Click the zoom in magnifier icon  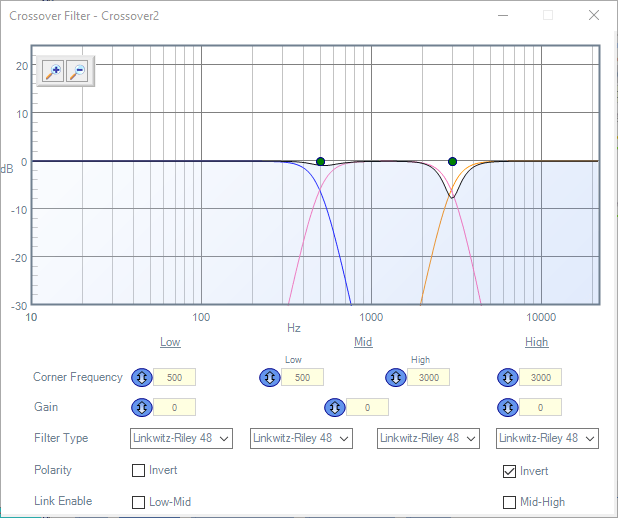(x=53, y=71)
